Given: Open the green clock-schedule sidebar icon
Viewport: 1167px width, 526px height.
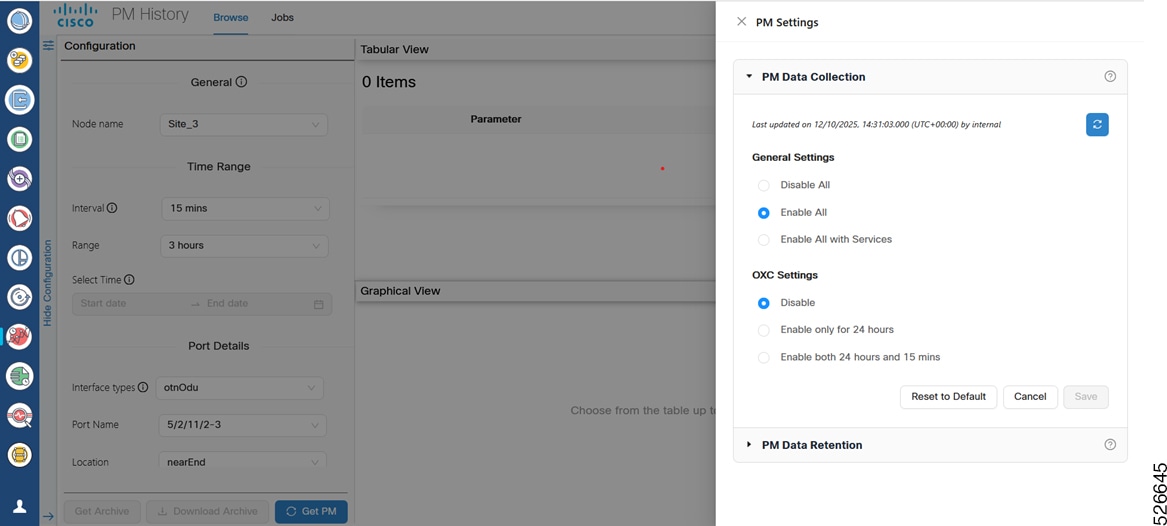Looking at the screenshot, I should pos(19,376).
